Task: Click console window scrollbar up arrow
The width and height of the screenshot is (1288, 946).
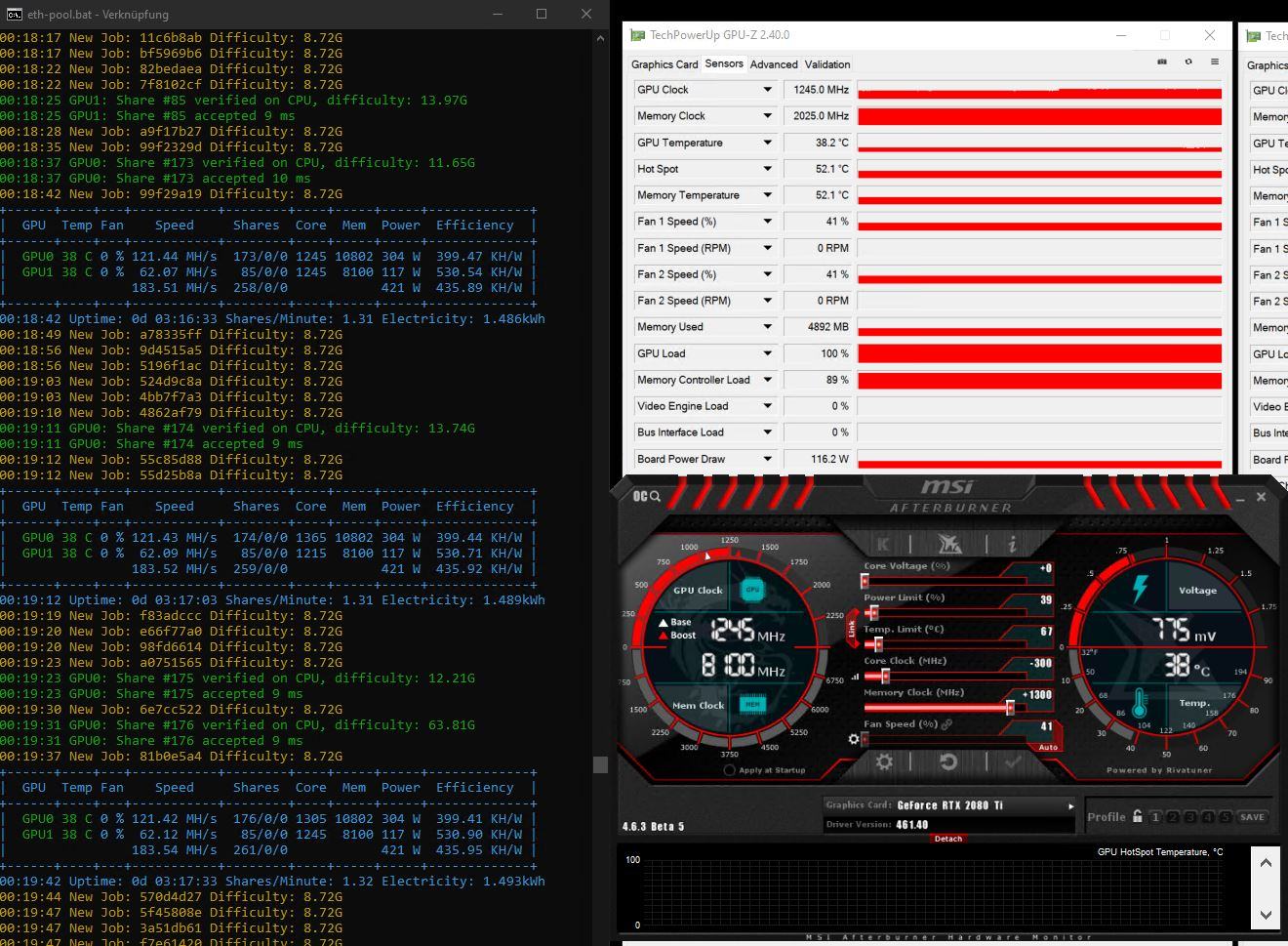Action: pyautogui.click(x=600, y=37)
